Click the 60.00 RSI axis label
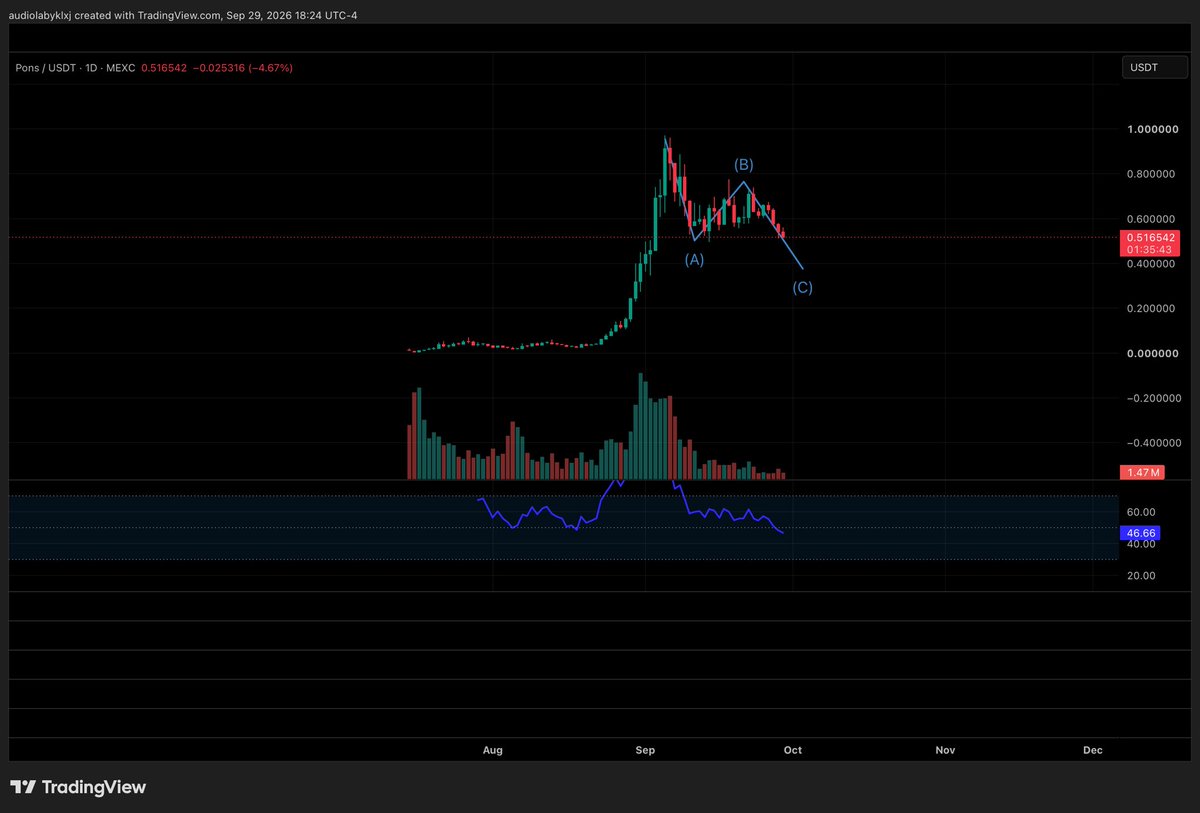The image size is (1200, 813). pyautogui.click(x=1141, y=512)
